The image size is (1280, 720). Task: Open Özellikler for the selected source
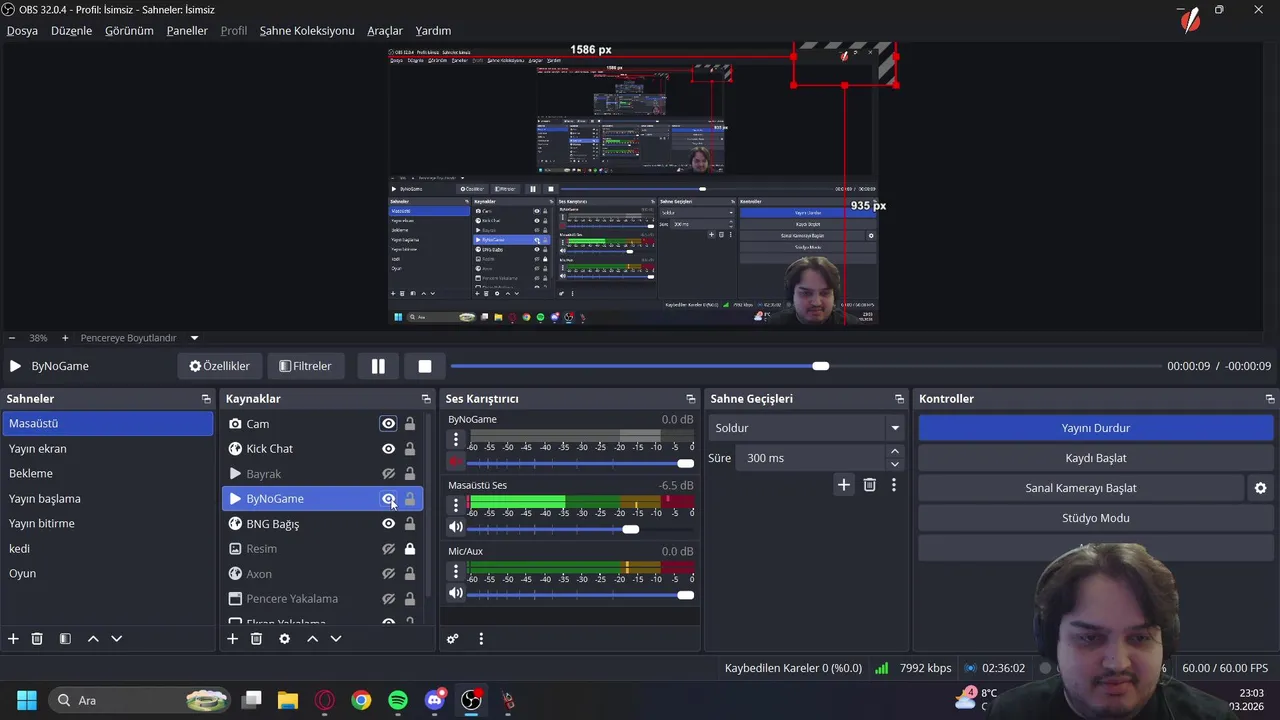click(x=220, y=366)
